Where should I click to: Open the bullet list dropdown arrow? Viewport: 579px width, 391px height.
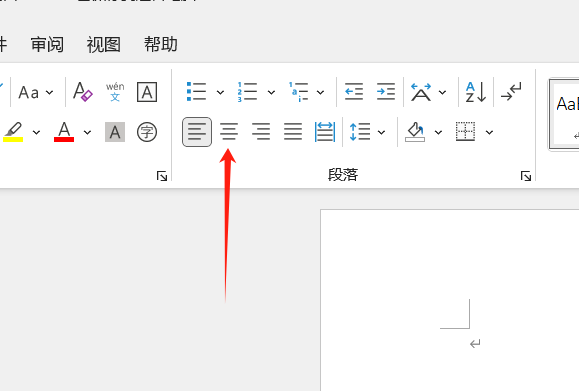tap(220, 92)
